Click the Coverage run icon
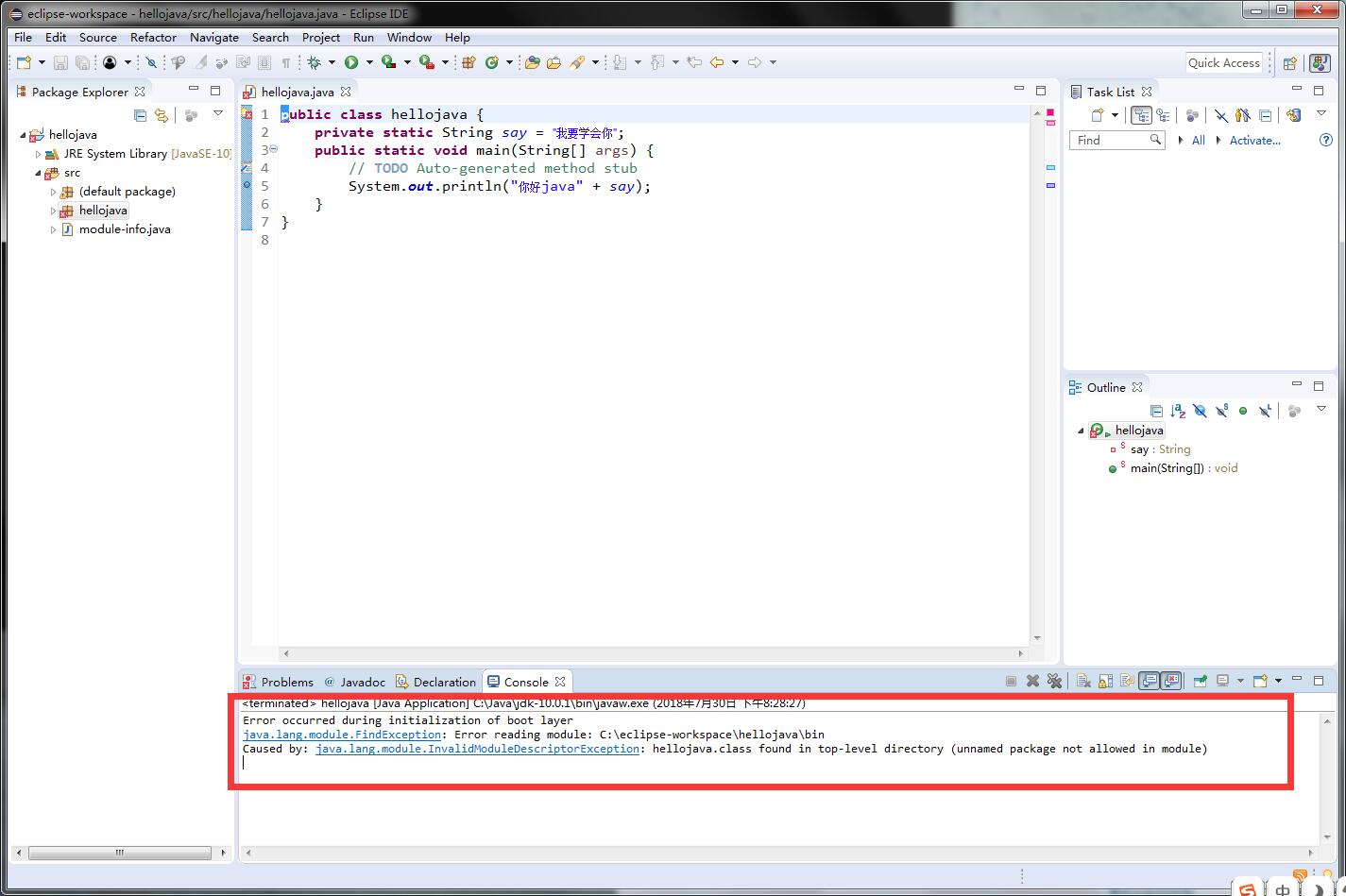The image size is (1346, 896). tap(388, 62)
